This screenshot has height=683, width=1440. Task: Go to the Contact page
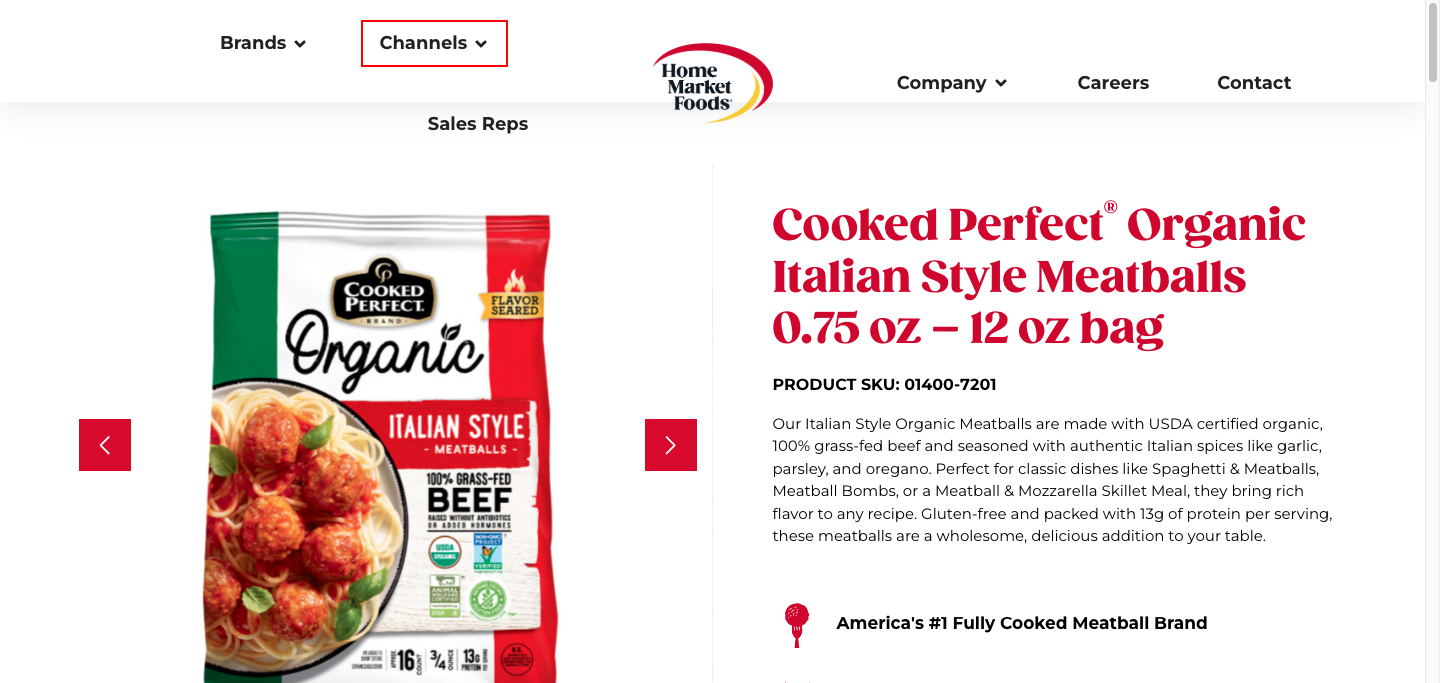(x=1254, y=83)
